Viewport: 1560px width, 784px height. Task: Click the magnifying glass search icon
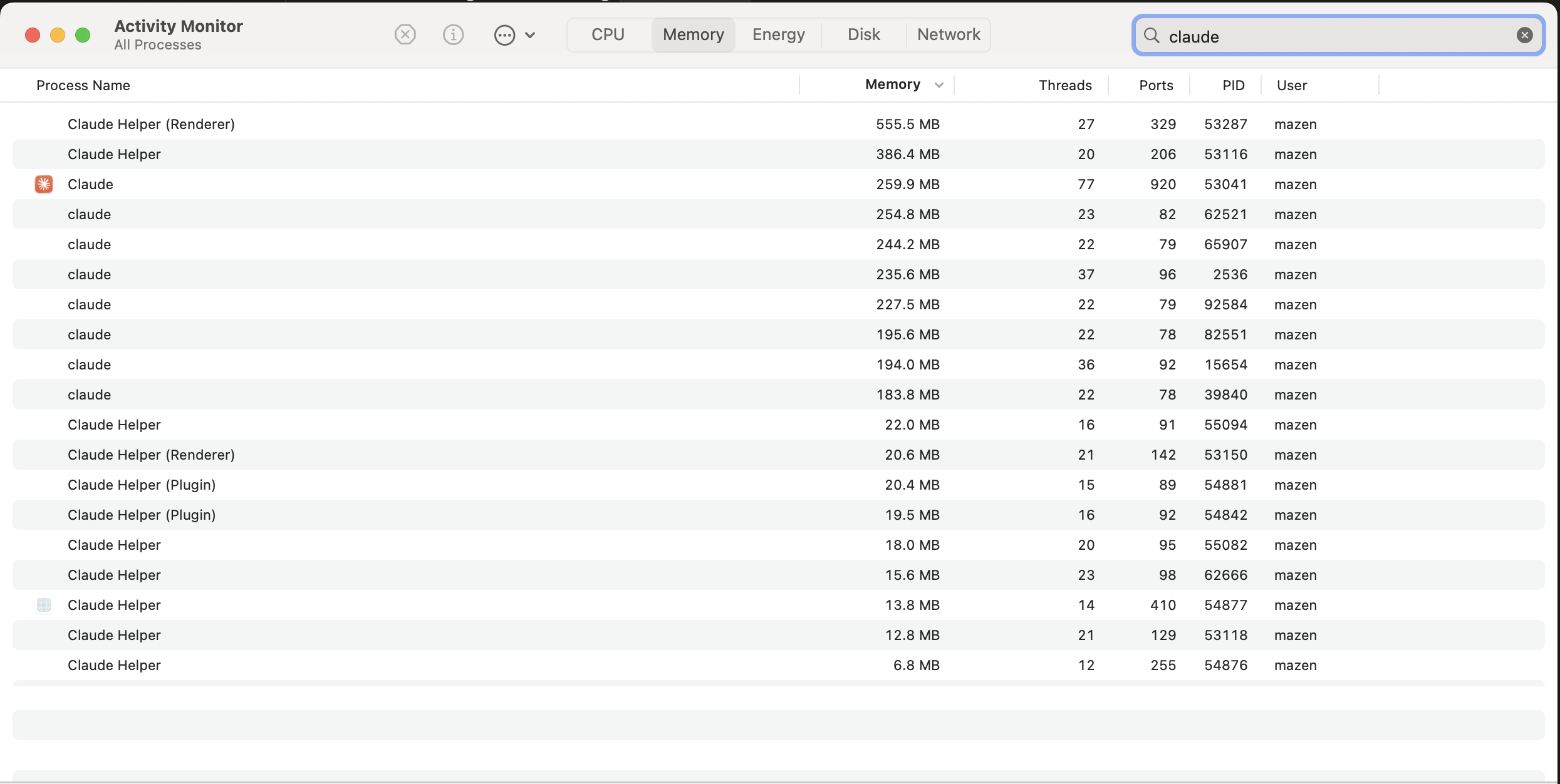click(x=1151, y=36)
